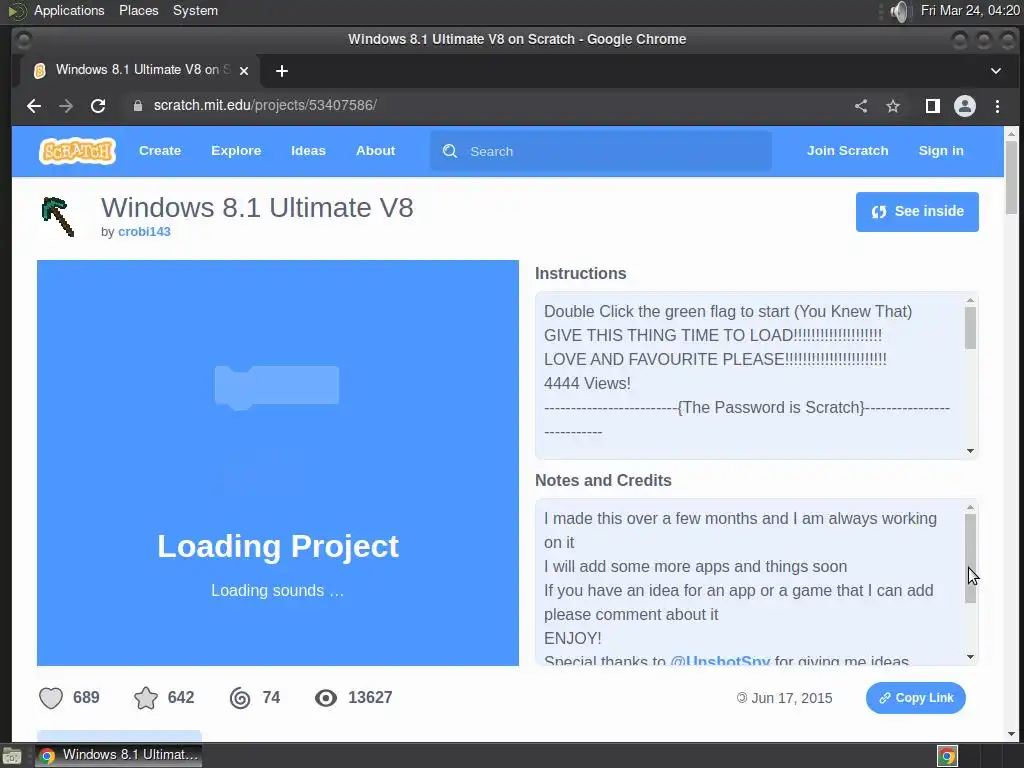
Task: Click Sign in link
Action: 941,151
